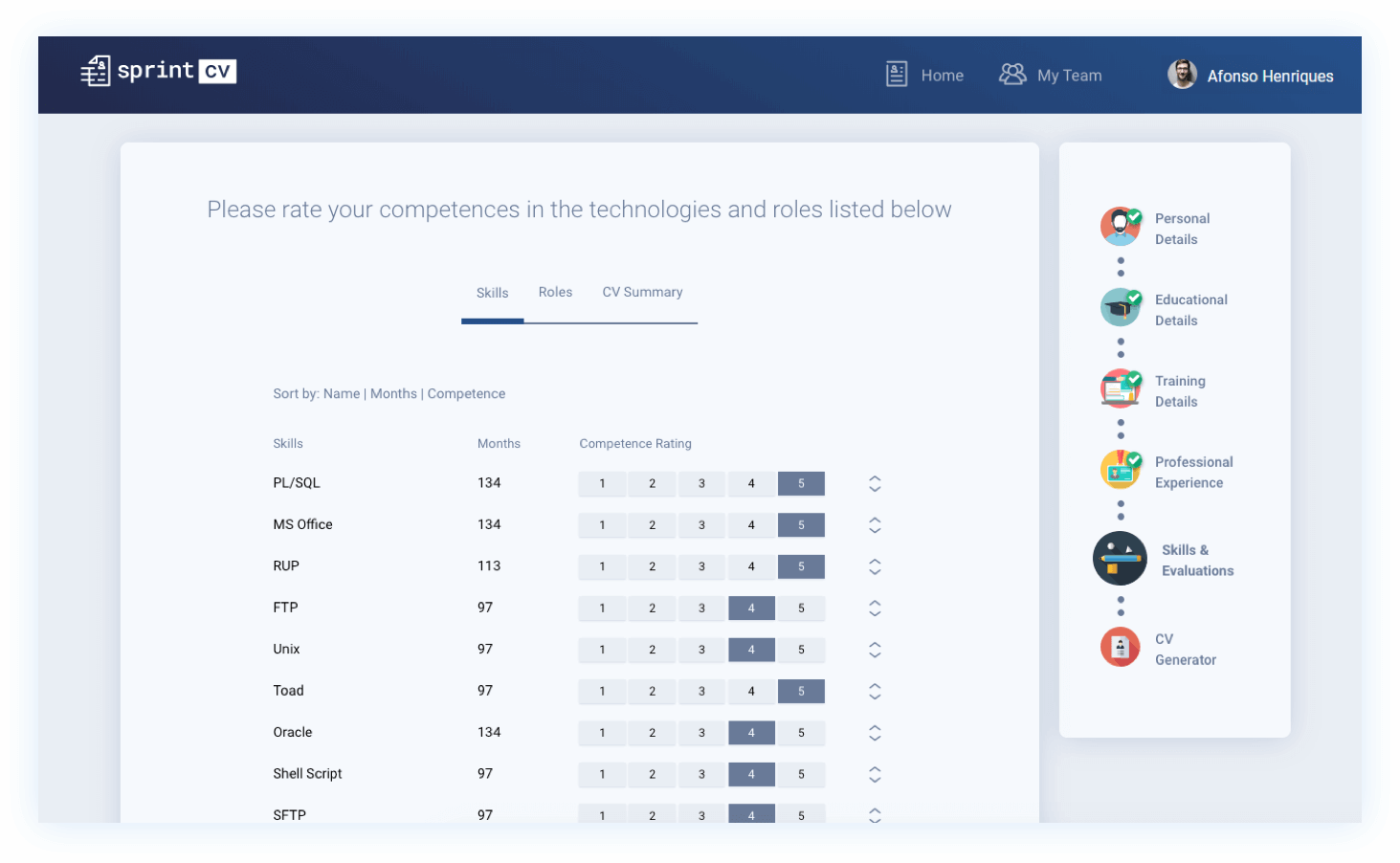Screen dimensions: 1400x863
Task: Select rating 1 for Oracle
Action: [602, 733]
